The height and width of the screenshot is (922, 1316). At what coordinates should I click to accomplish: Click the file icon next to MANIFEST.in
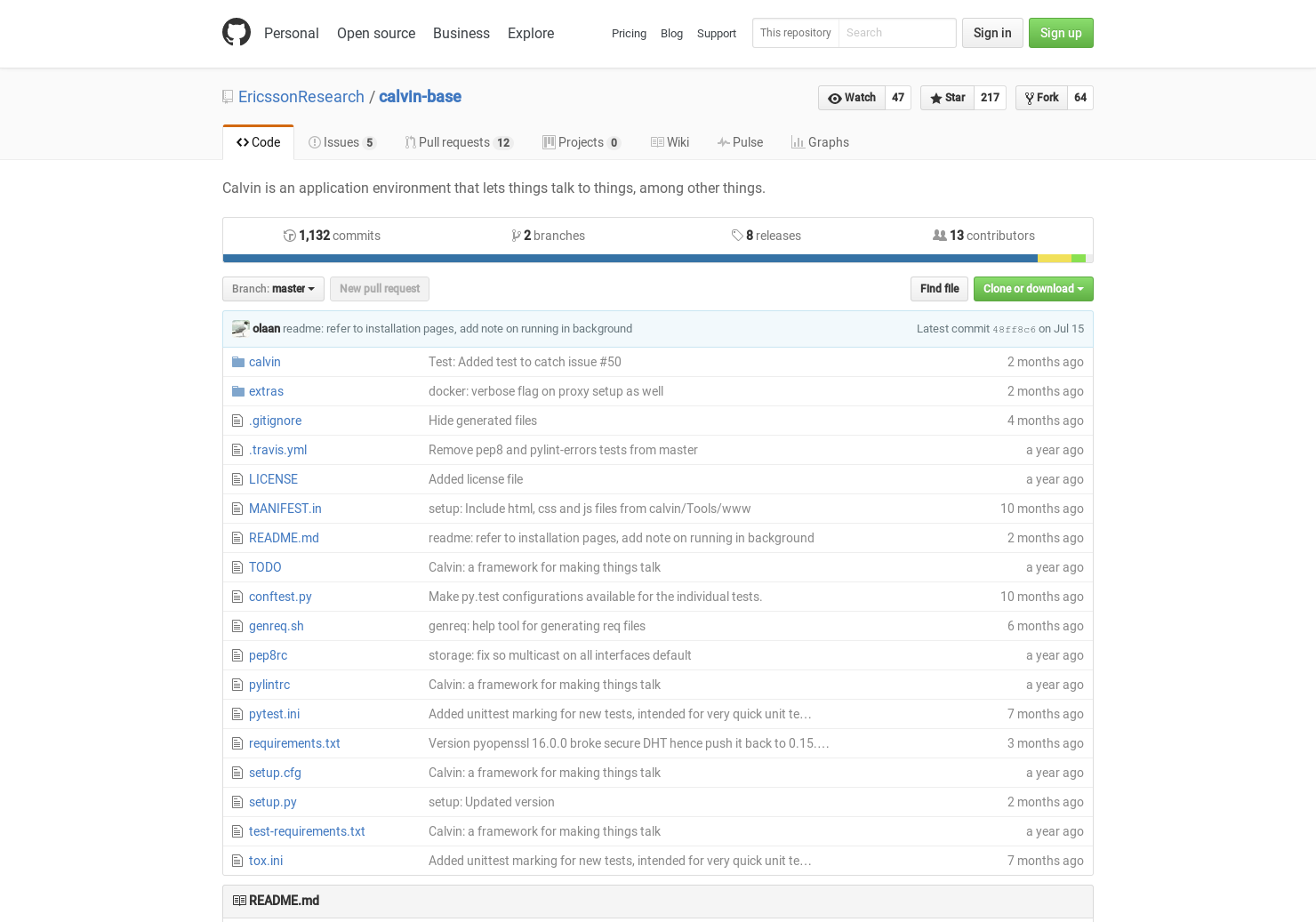(237, 509)
